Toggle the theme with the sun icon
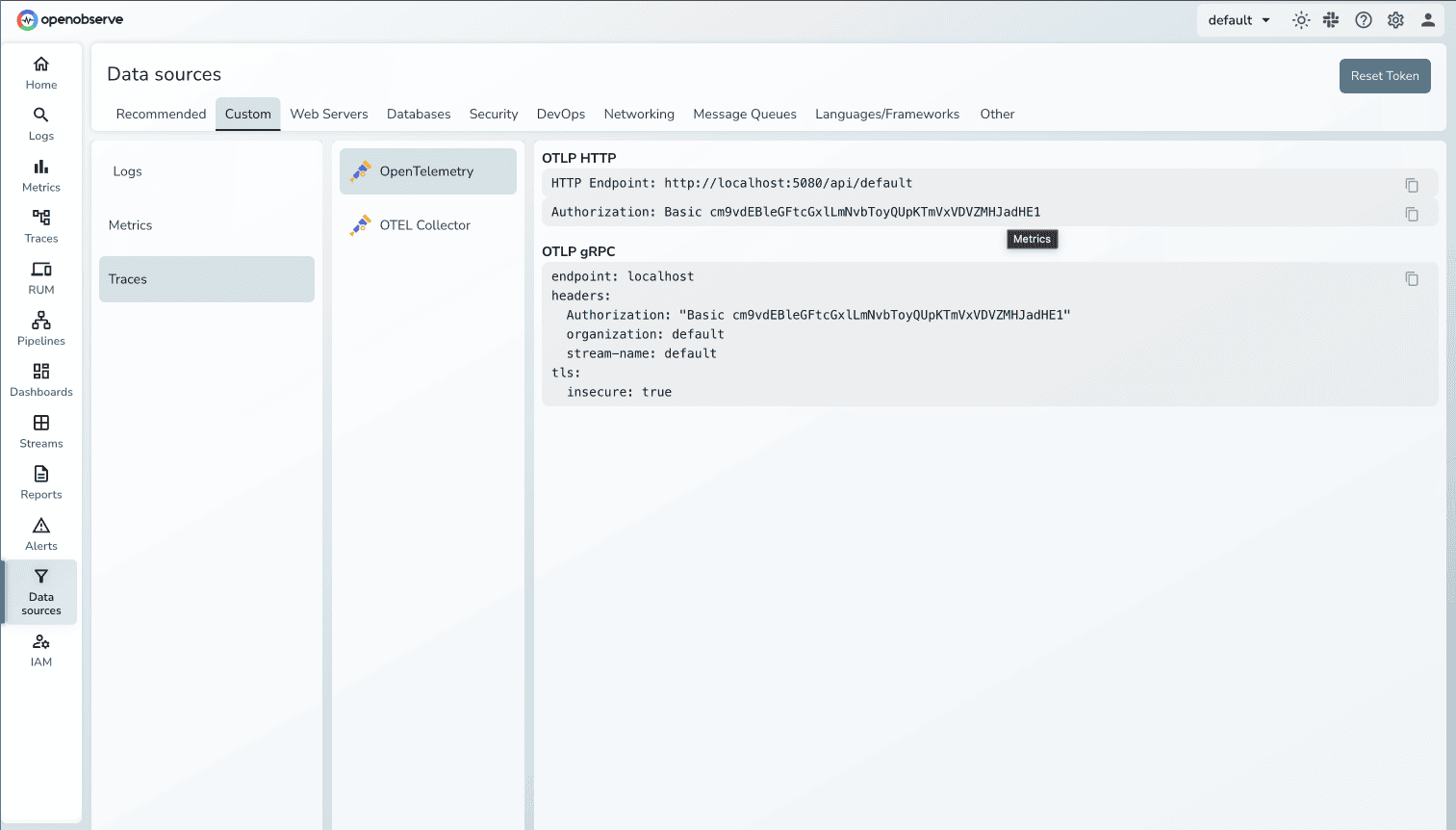1456x830 pixels. (x=1300, y=19)
